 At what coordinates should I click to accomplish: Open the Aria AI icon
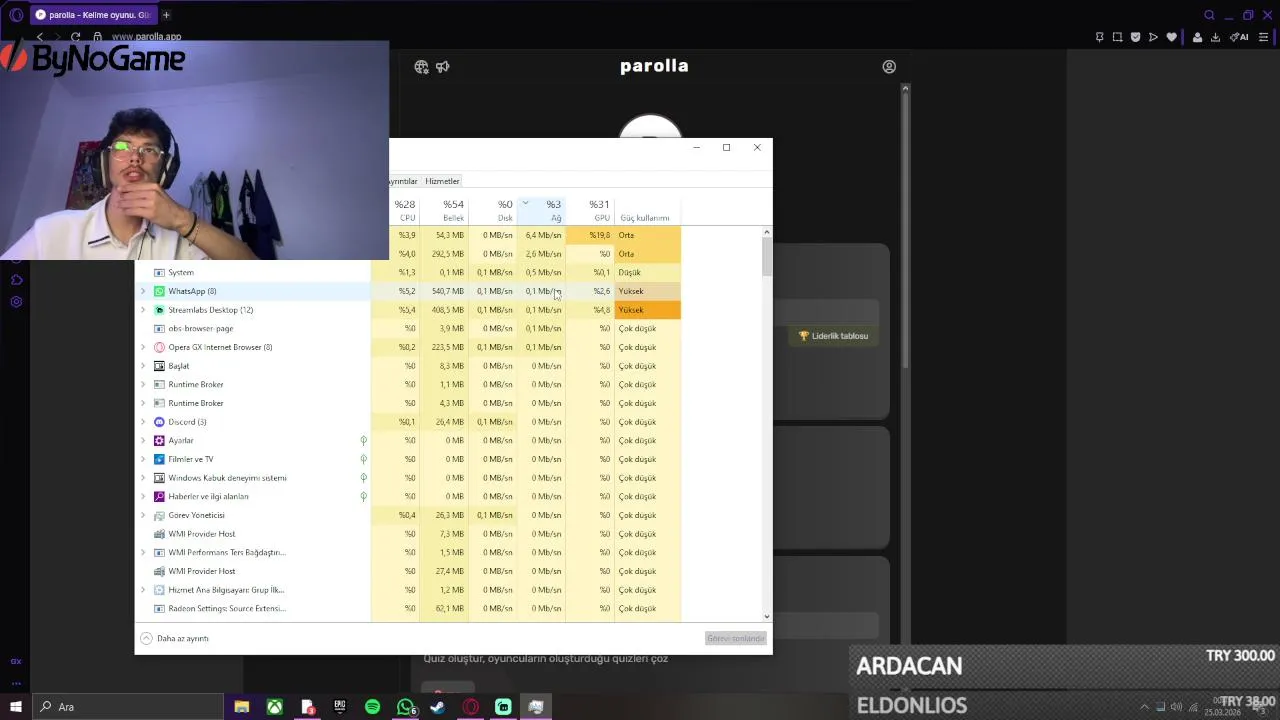pyautogui.click(x=1240, y=37)
